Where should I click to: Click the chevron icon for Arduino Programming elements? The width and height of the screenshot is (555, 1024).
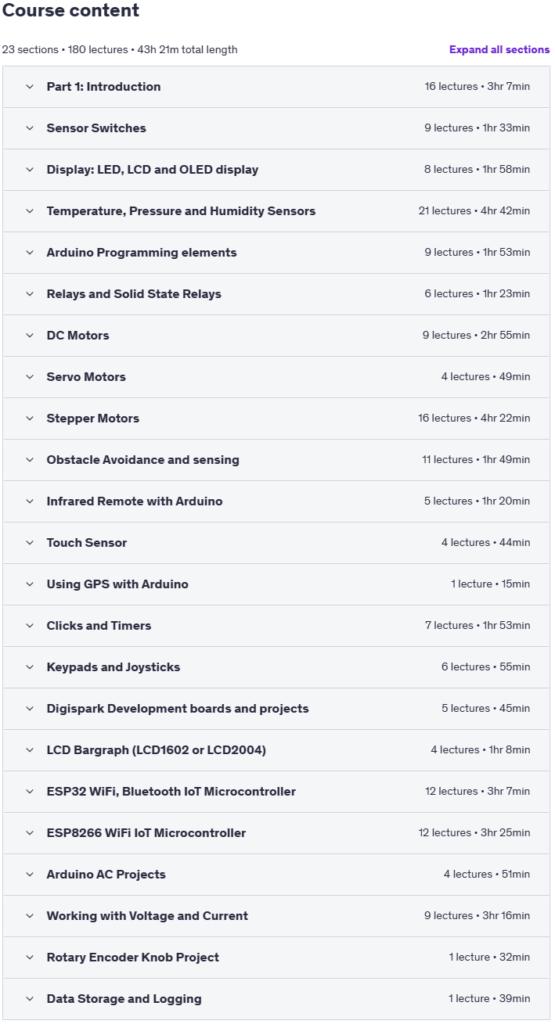pos(29,253)
